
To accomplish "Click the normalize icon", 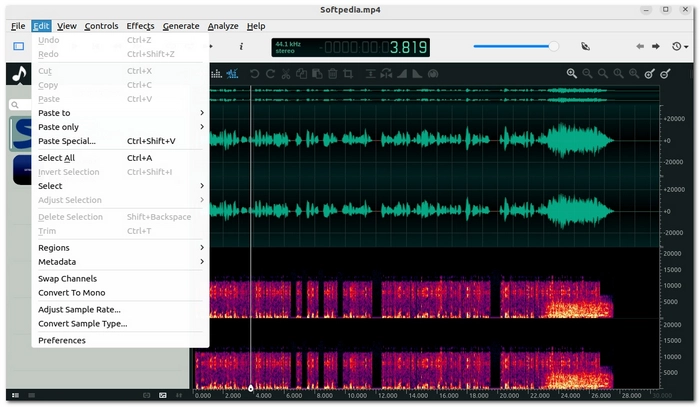I will click(370, 74).
